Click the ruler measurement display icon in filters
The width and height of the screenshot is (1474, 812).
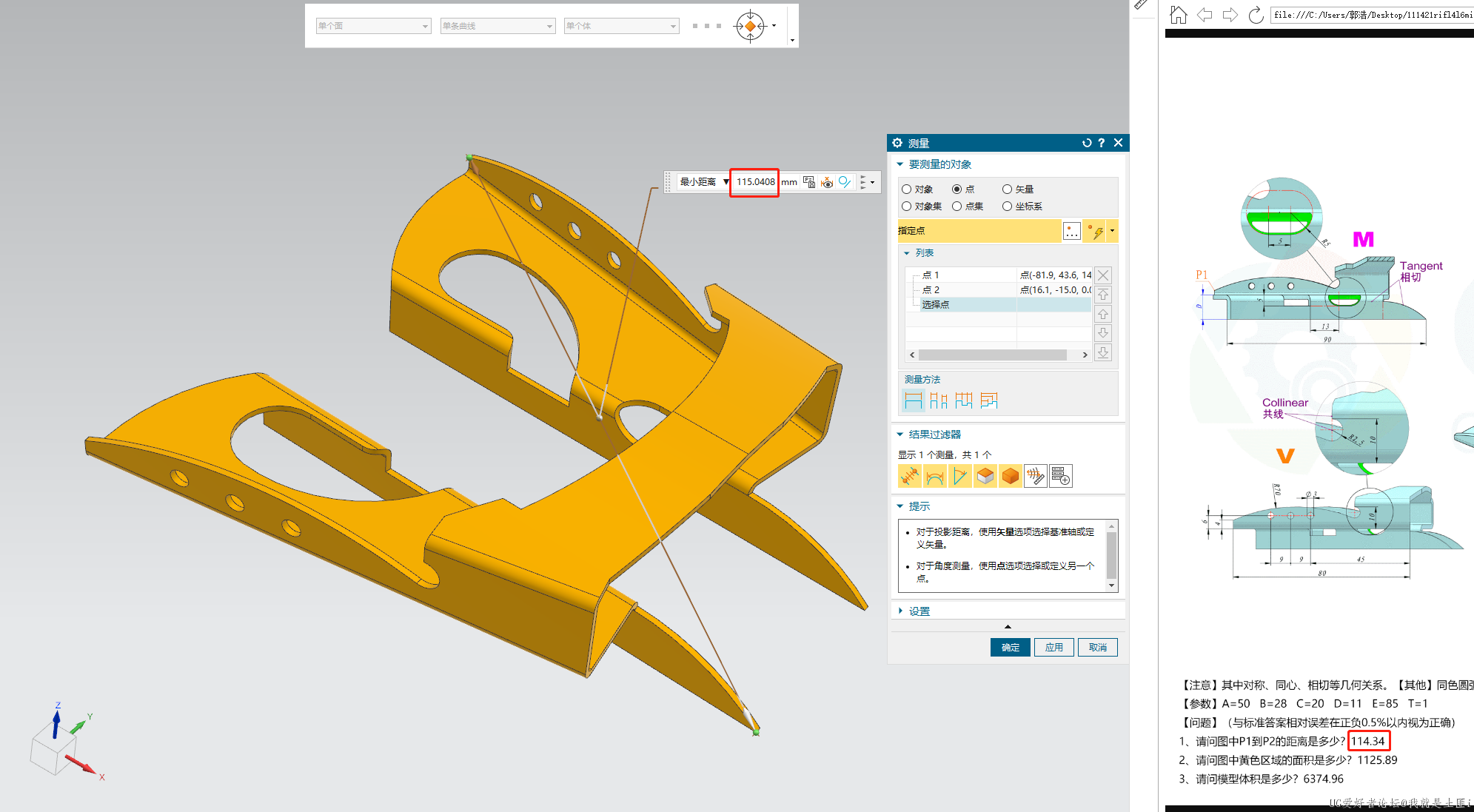1036,476
